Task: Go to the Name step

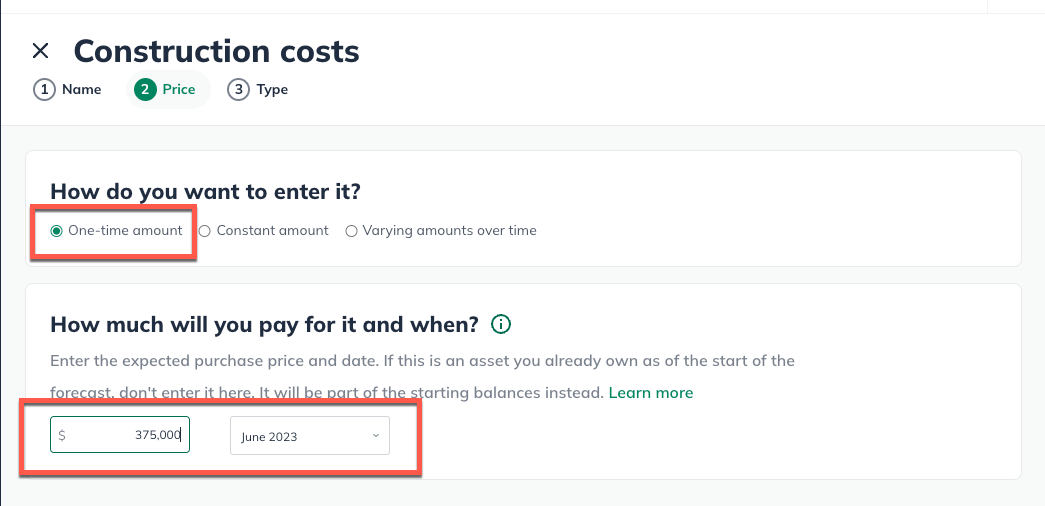Action: point(81,89)
